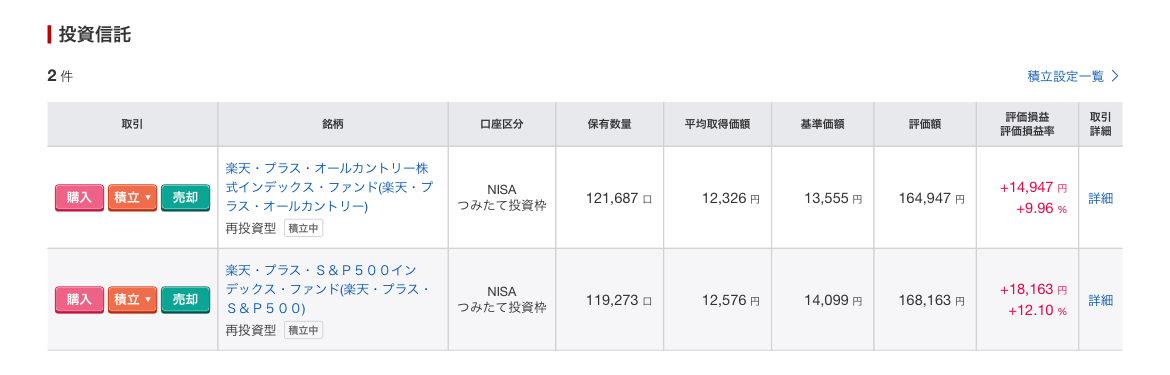Open 詳細 link for S&P500 row

point(1101,300)
